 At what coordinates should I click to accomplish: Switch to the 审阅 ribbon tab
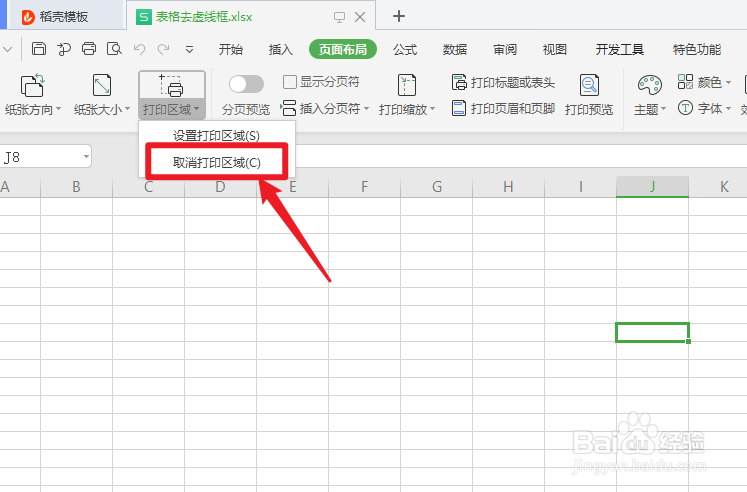point(505,50)
